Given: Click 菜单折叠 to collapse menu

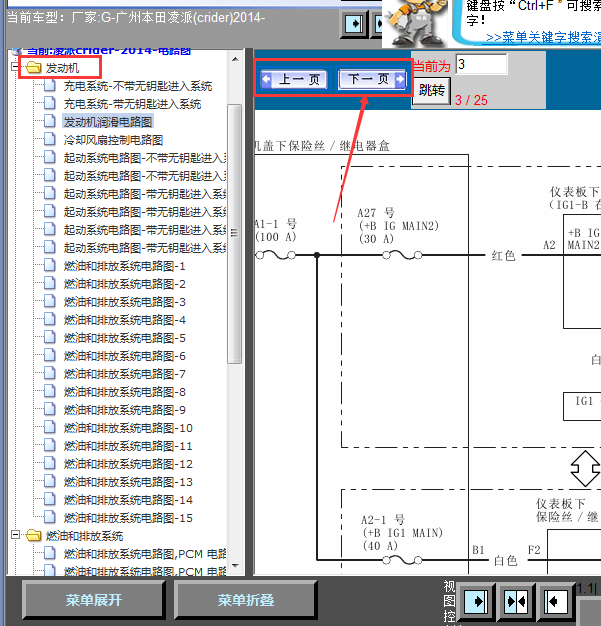Looking at the screenshot, I should click(246, 600).
